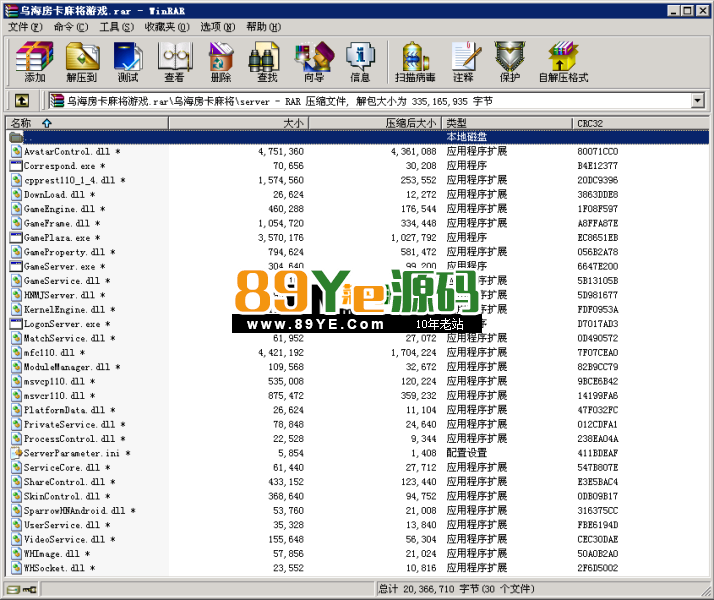
Task: Go up one folder level button
Action: (x=22, y=101)
